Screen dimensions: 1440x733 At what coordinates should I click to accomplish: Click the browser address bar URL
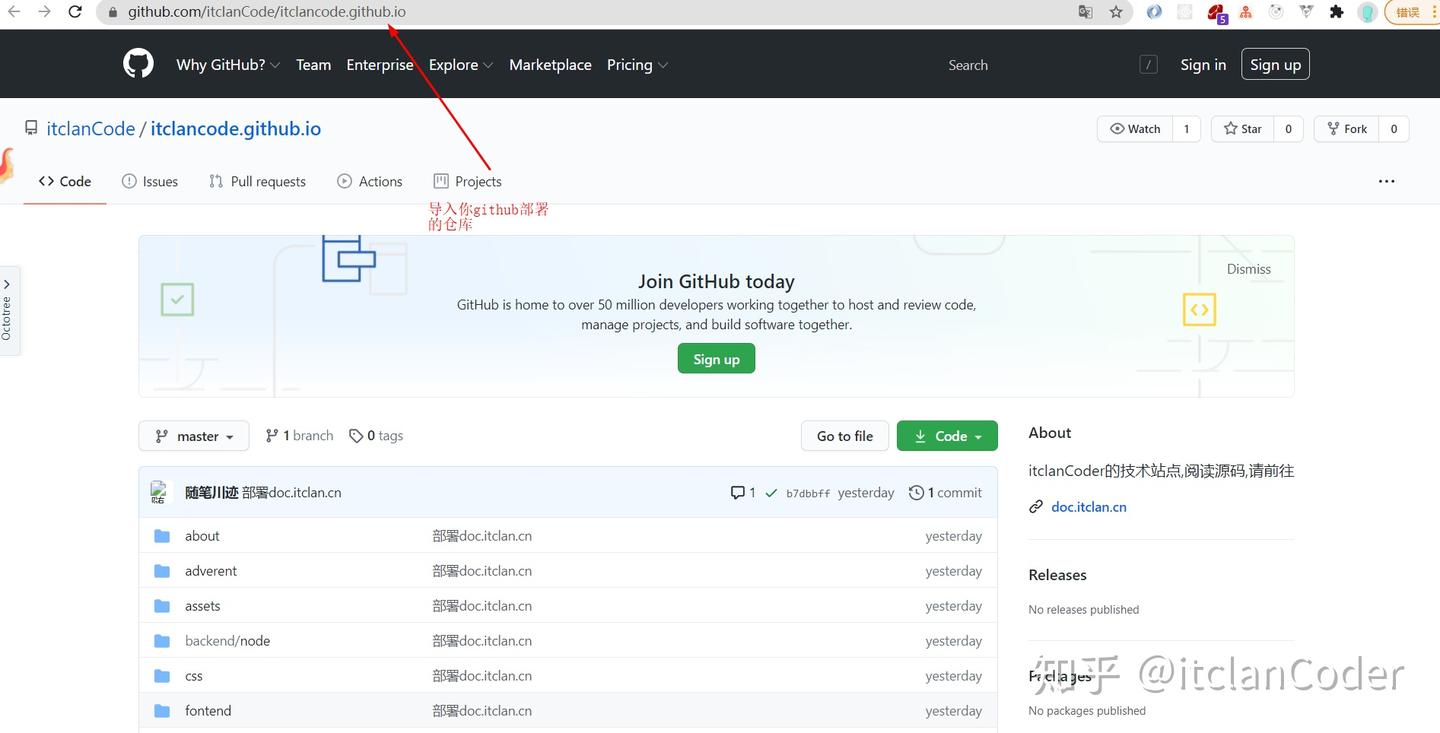pyautogui.click(x=267, y=12)
